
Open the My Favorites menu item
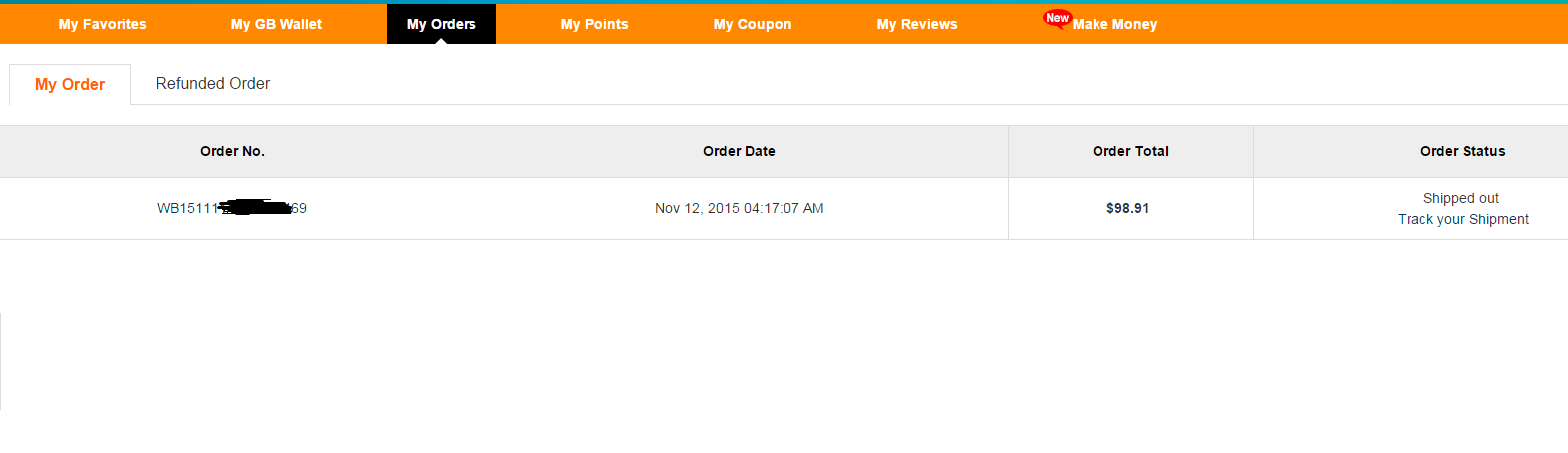(x=103, y=24)
